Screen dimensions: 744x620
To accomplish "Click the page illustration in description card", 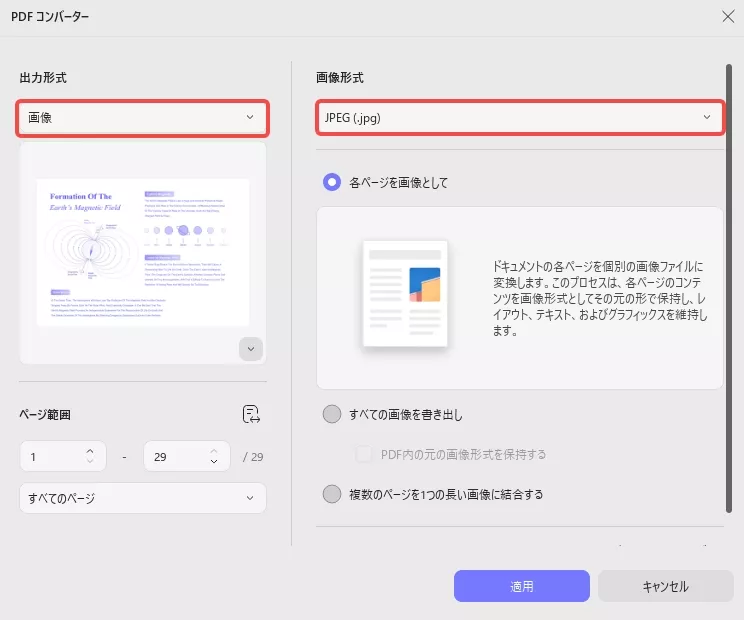I will [405, 294].
